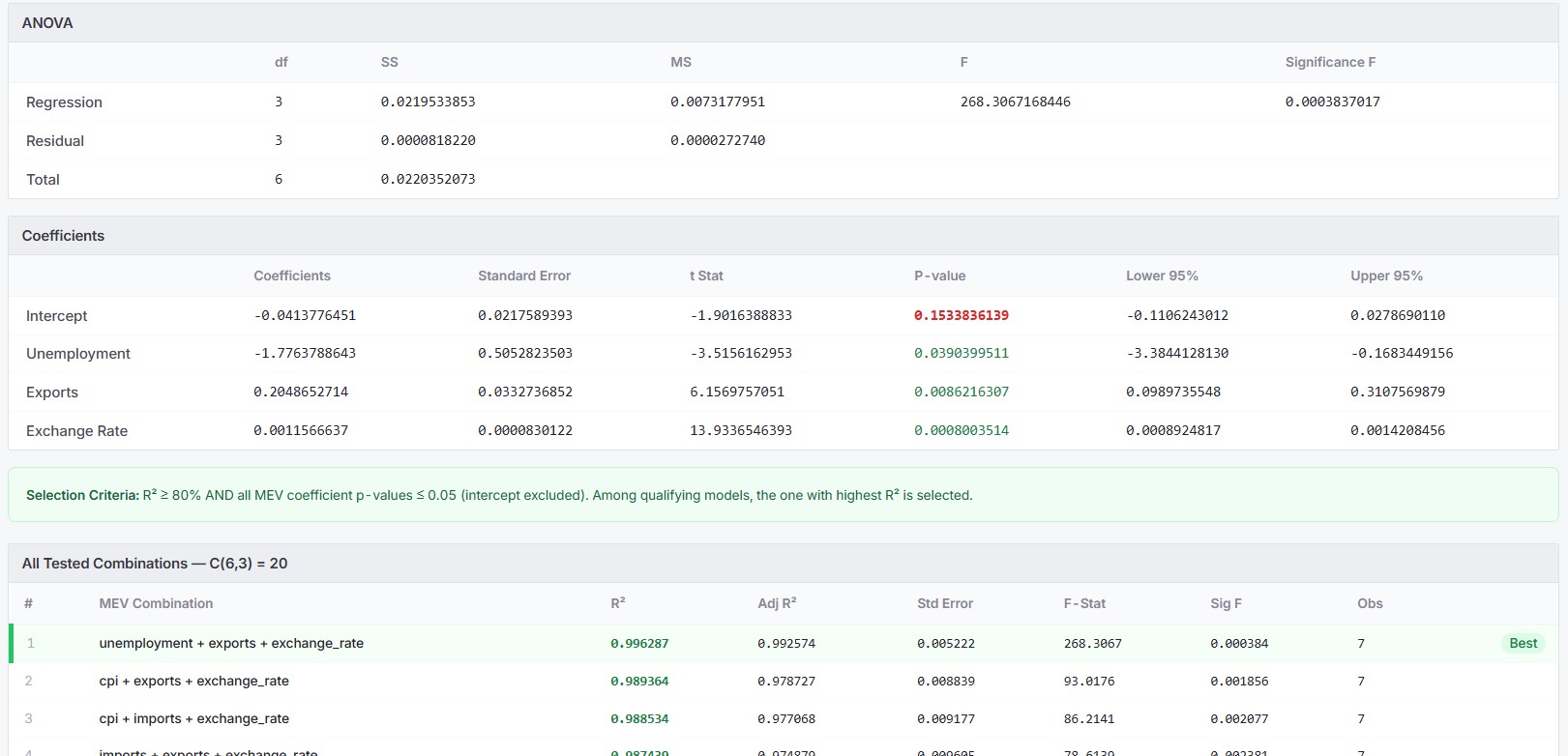Click the R² value 0.996287
This screenshot has width=1568, height=756.
coord(639,643)
